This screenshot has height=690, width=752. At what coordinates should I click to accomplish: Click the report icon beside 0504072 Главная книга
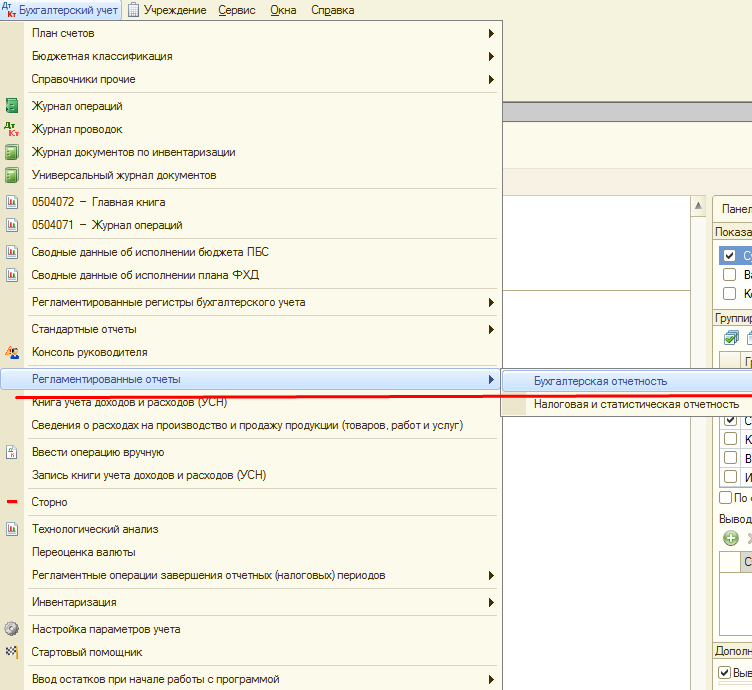[x=12, y=202]
